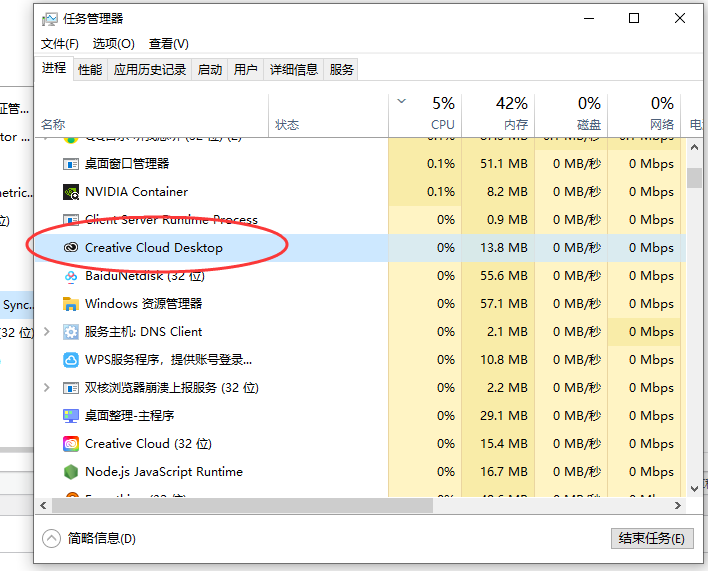Open the 文件(F) menu
This screenshot has height=571, width=708.
coord(60,44)
